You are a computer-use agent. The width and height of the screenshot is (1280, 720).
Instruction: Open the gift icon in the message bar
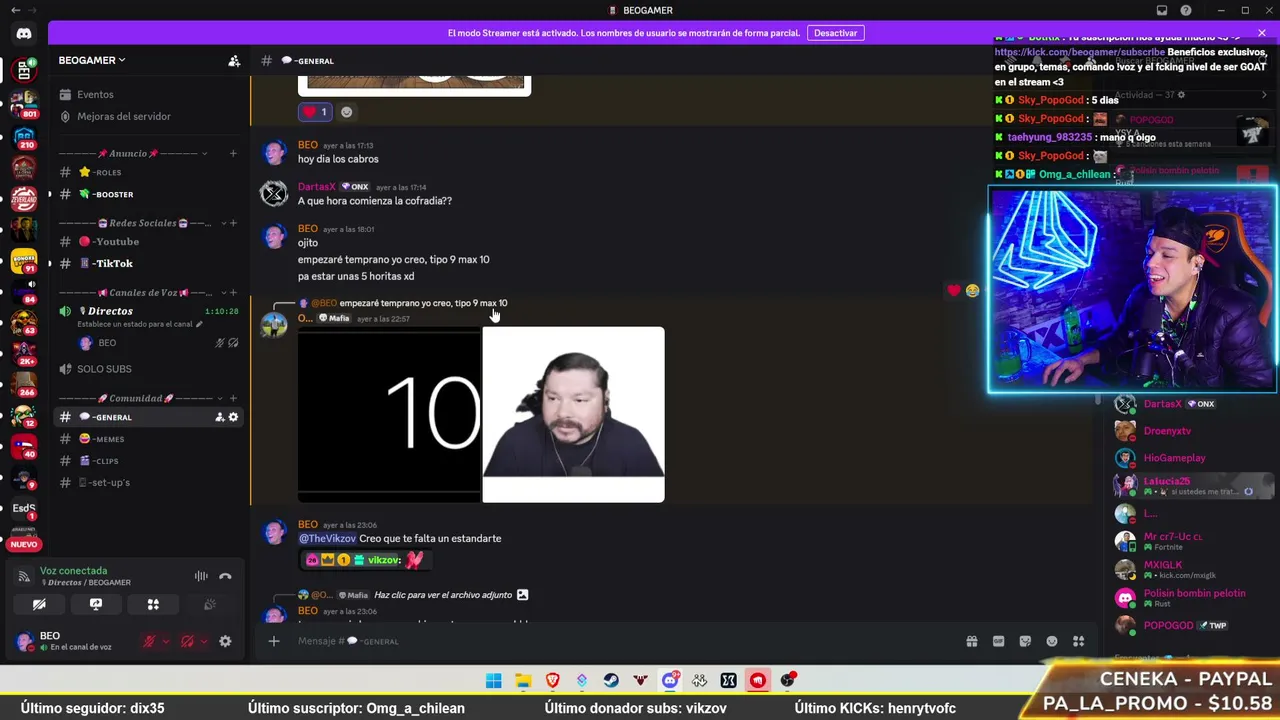point(971,641)
